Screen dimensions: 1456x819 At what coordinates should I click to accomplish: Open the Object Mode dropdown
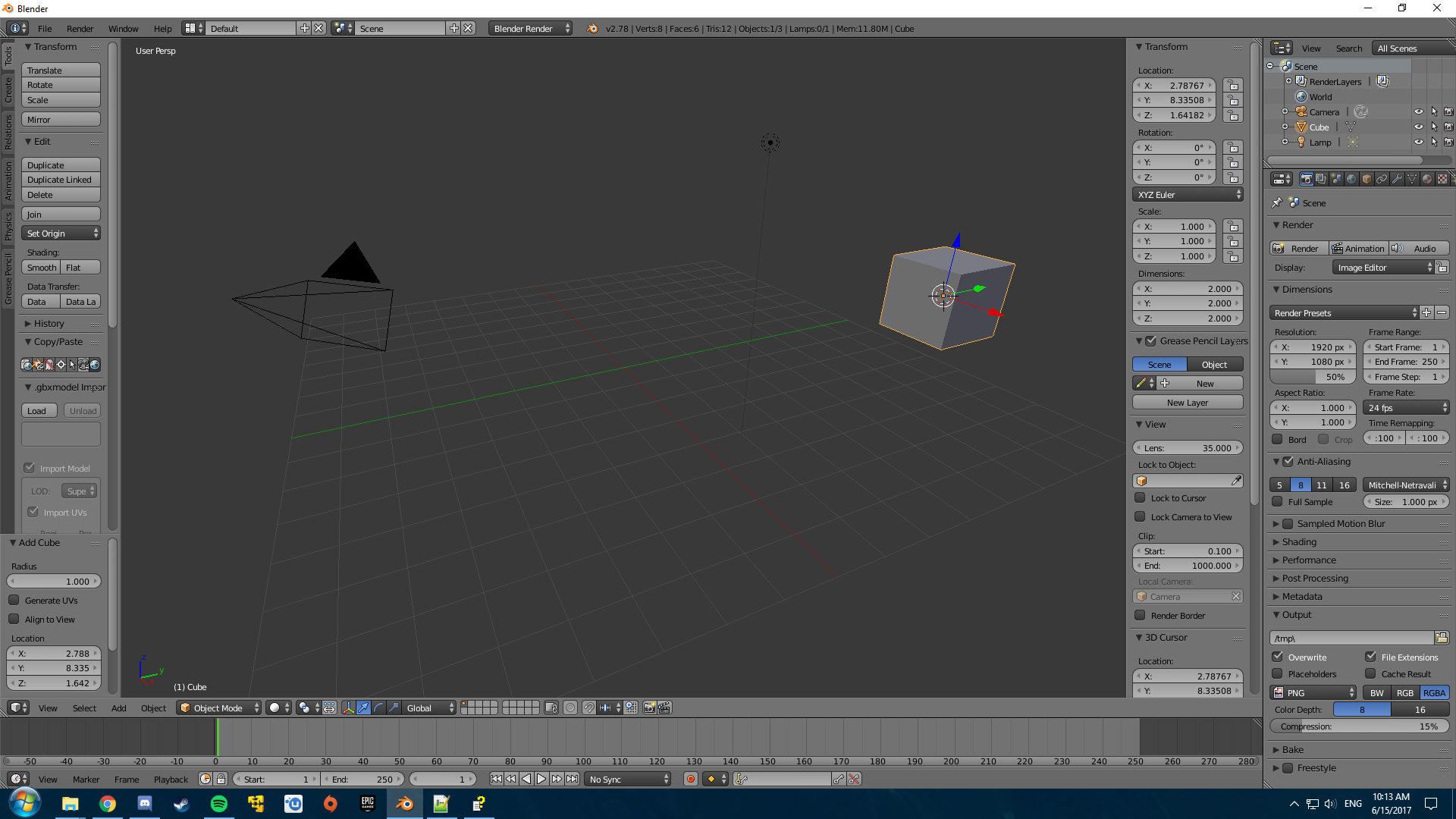(x=219, y=708)
